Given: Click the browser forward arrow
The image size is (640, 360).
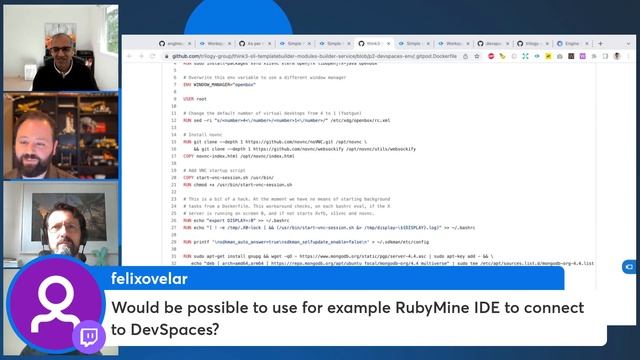Looking at the screenshot, I should [141, 56].
